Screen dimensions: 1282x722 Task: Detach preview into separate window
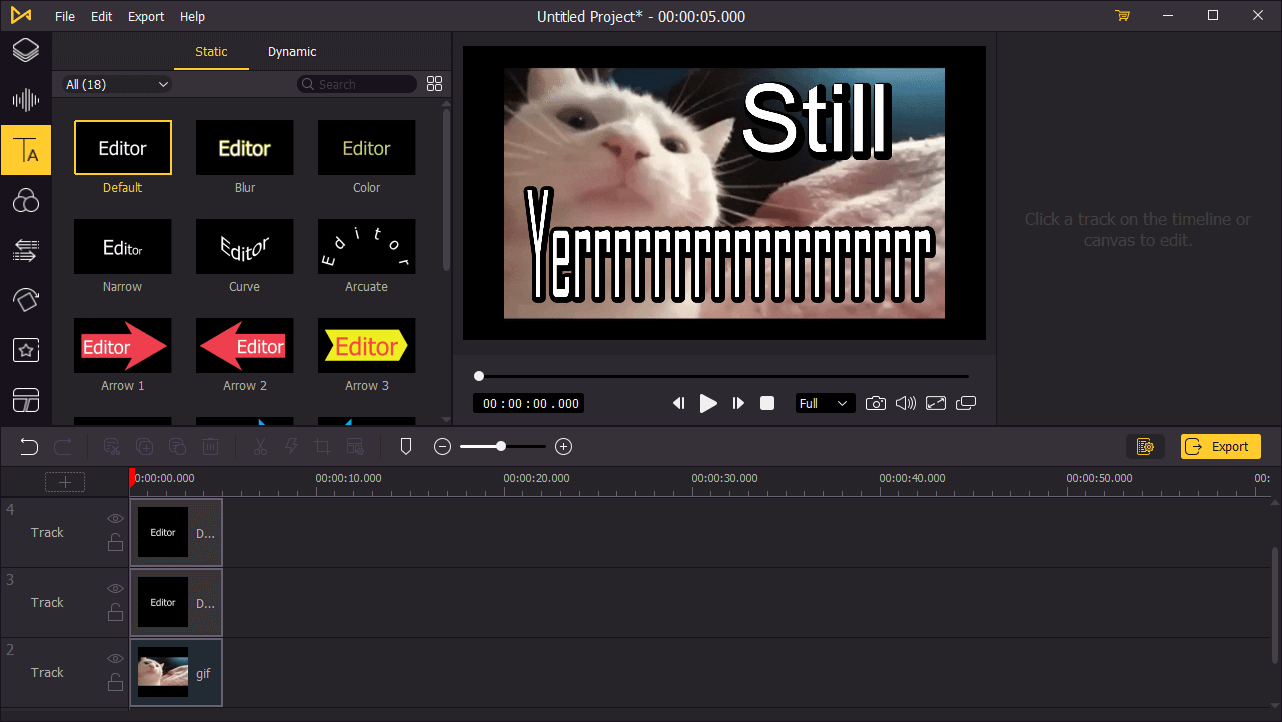coord(966,403)
